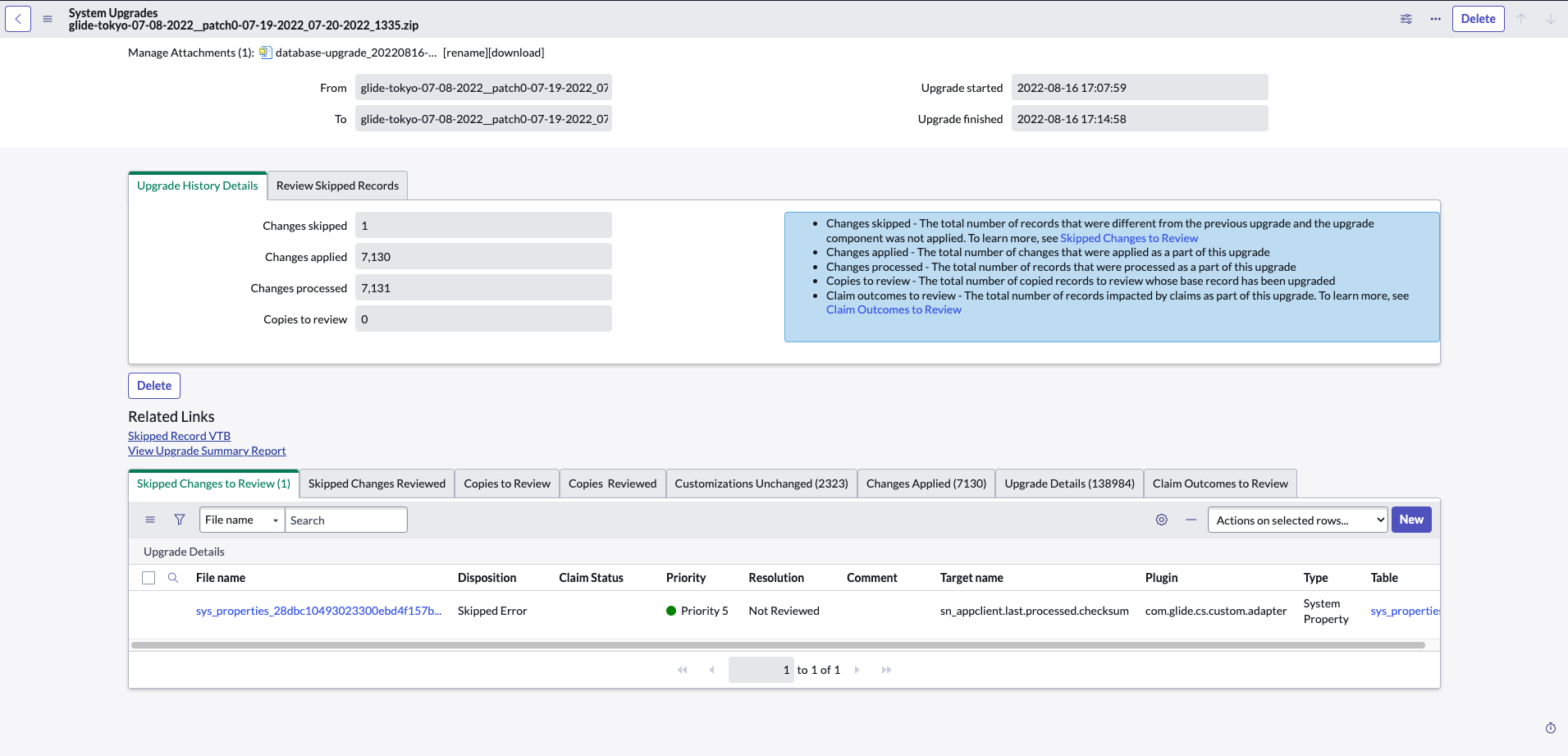Switch to Review Skipped Records tab
1568x756 pixels.
(337, 186)
